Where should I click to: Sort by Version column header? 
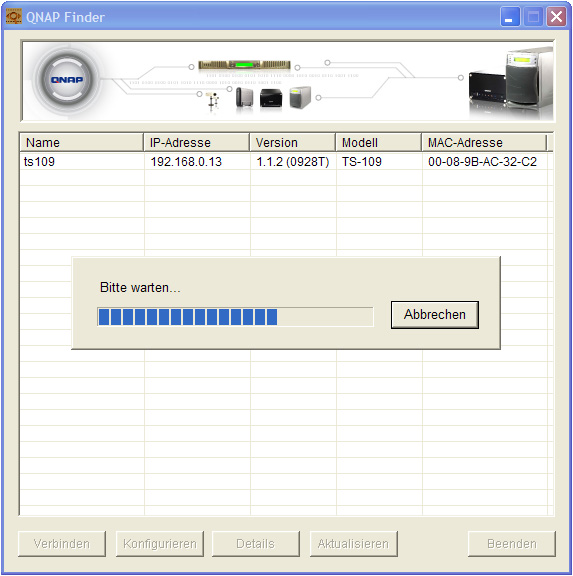point(292,143)
